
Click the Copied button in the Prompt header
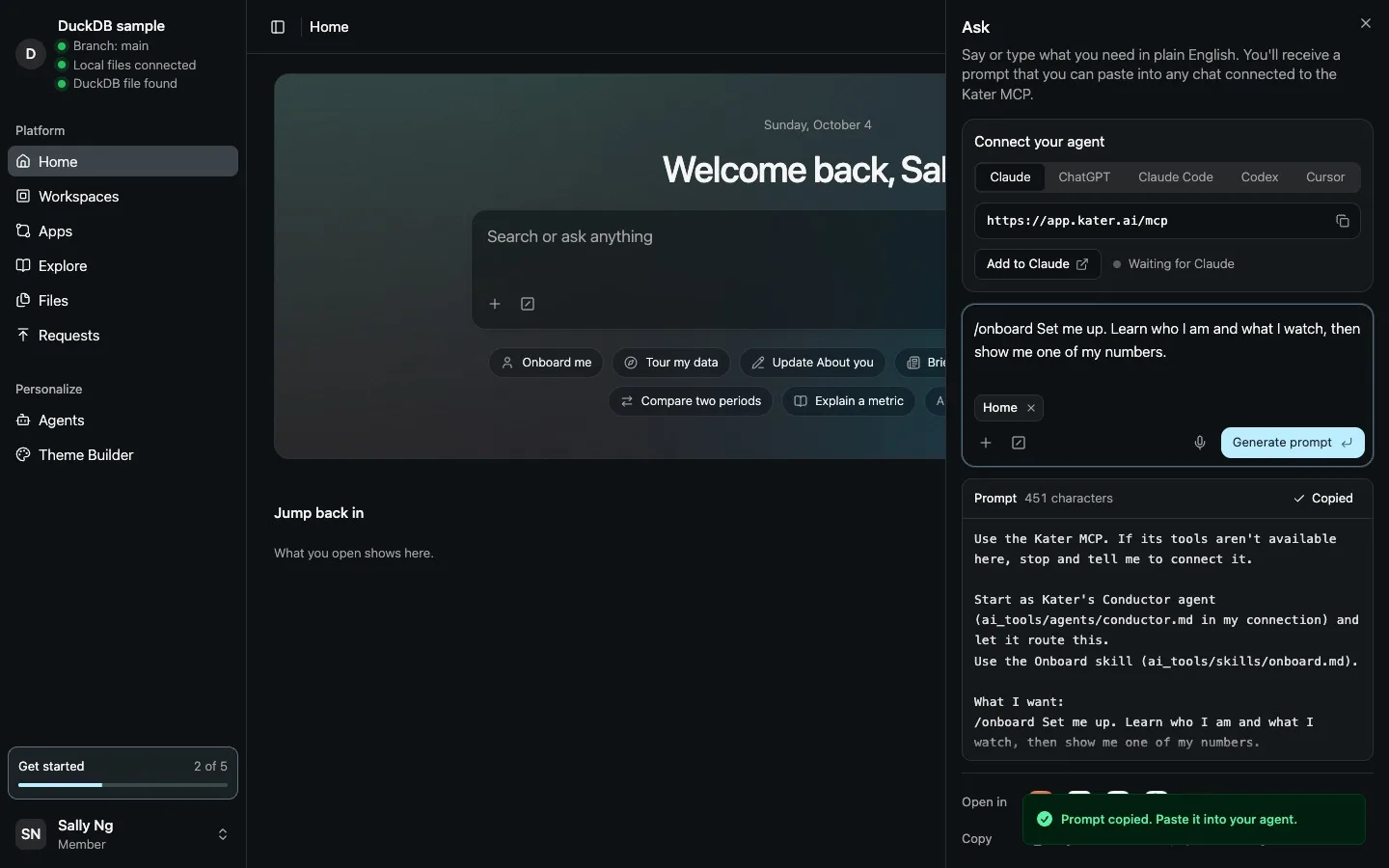pyautogui.click(x=1323, y=499)
